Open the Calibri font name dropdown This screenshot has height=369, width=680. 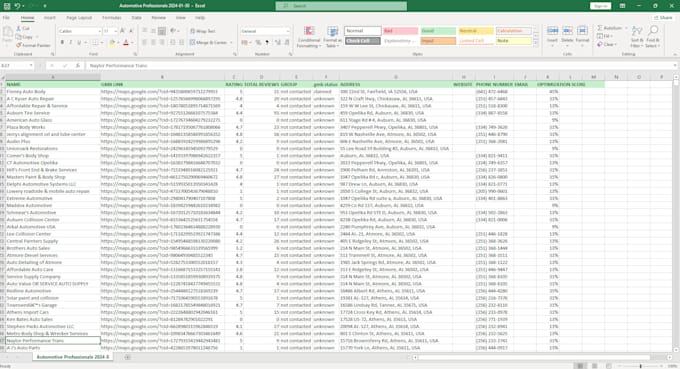tap(99, 31)
